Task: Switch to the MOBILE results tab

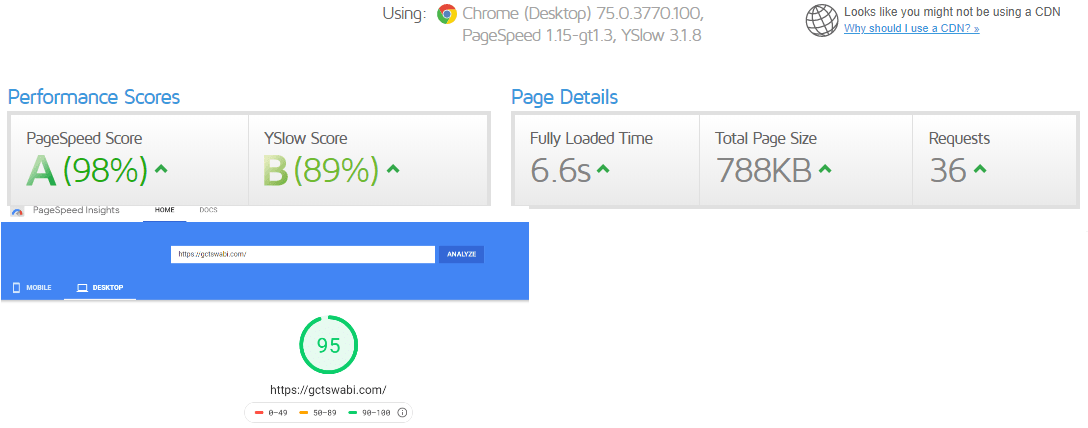Action: point(33,288)
